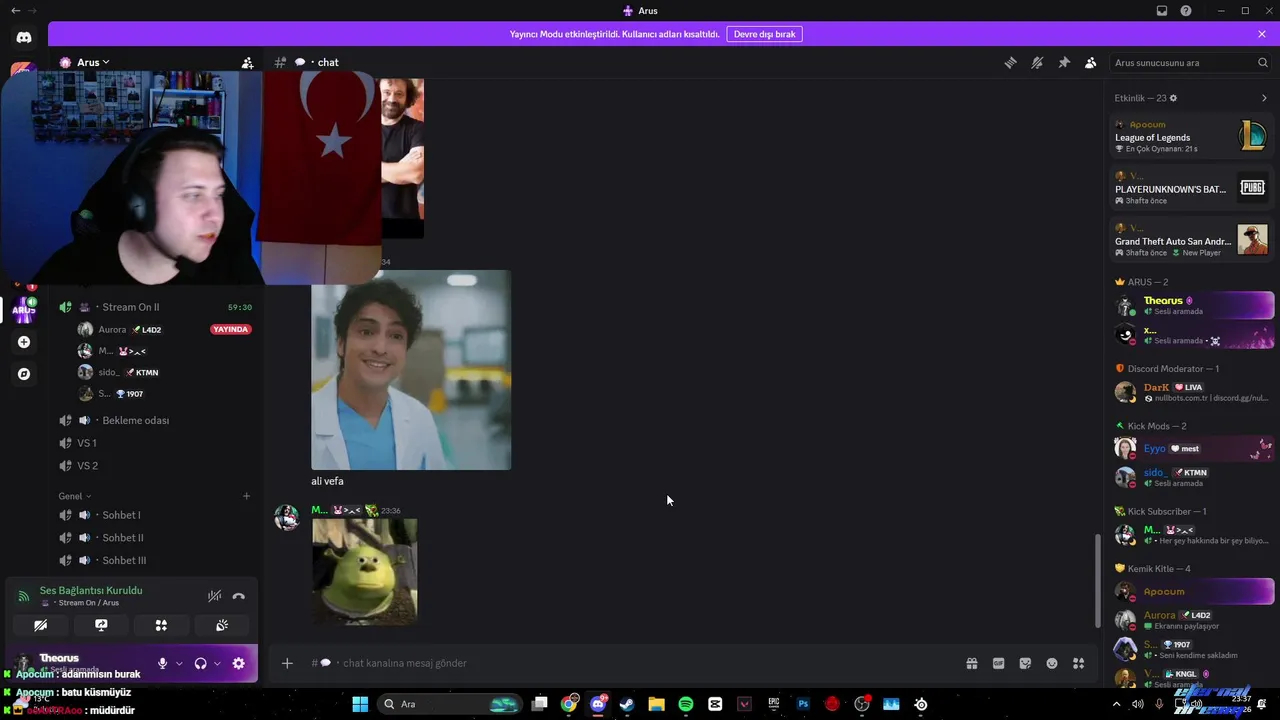Open the Discord help icon in the title bar

tap(1186, 11)
